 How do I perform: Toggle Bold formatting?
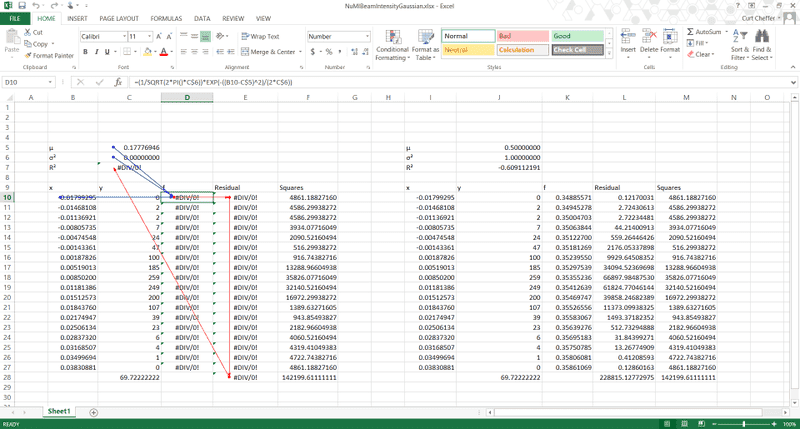[85, 51]
